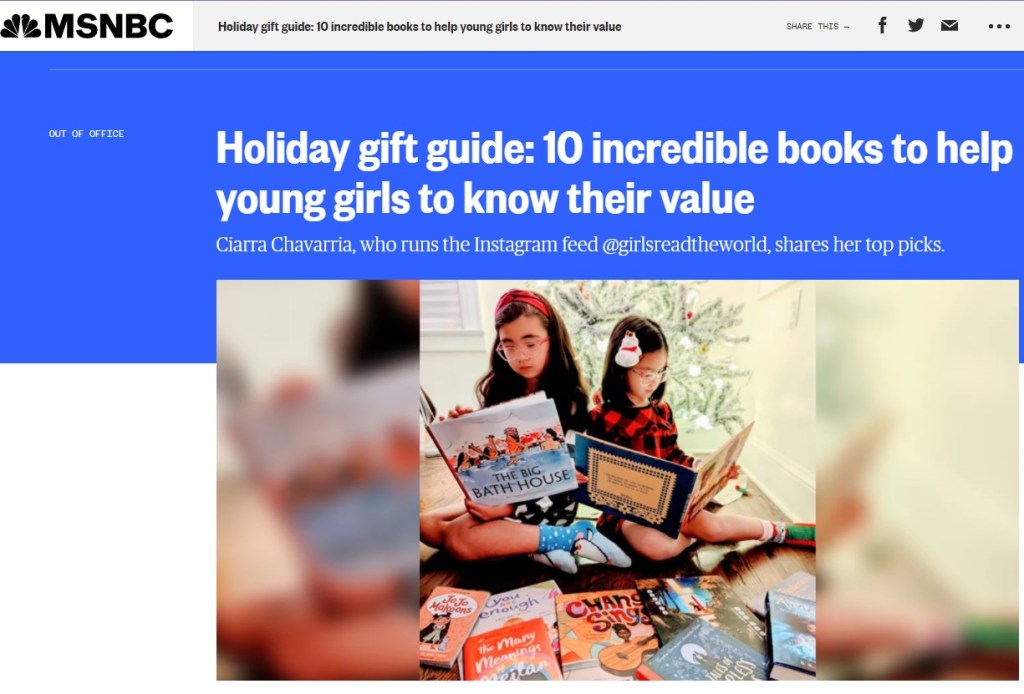Click the subtitle mentioning @girlsreadtheworld
The height and width of the screenshot is (694, 1024).
point(580,245)
